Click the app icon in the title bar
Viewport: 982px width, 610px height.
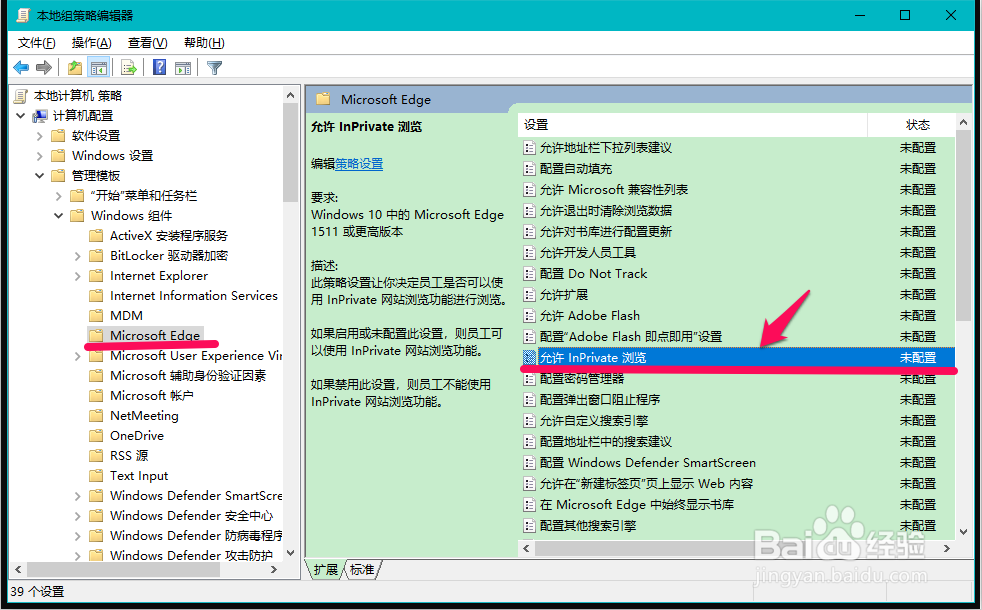tap(23, 15)
